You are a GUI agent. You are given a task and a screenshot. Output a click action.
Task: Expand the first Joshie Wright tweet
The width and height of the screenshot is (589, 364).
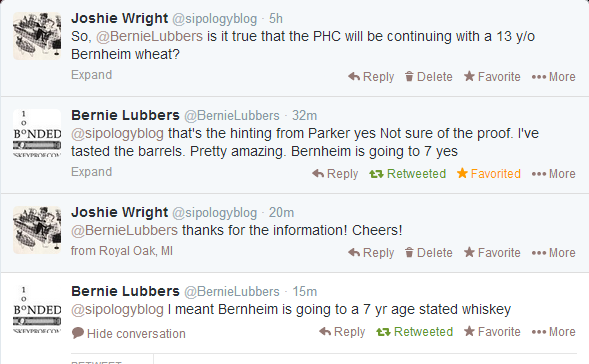point(91,75)
